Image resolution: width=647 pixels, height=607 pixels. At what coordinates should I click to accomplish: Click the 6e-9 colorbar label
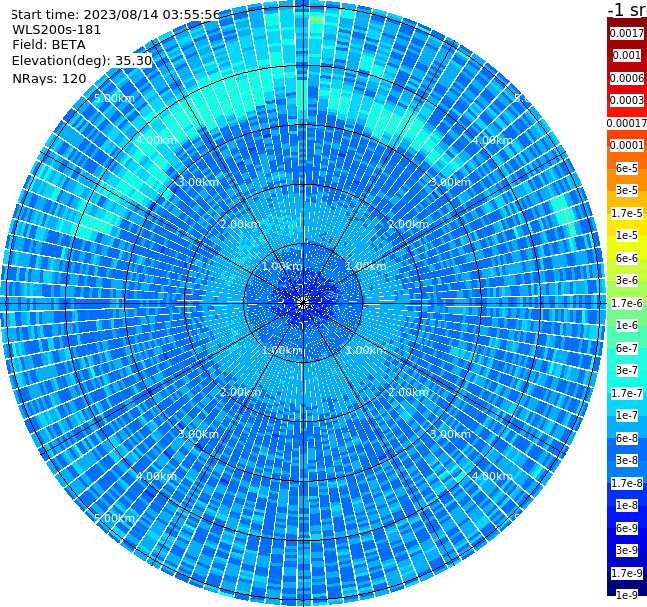pyautogui.click(x=627, y=528)
